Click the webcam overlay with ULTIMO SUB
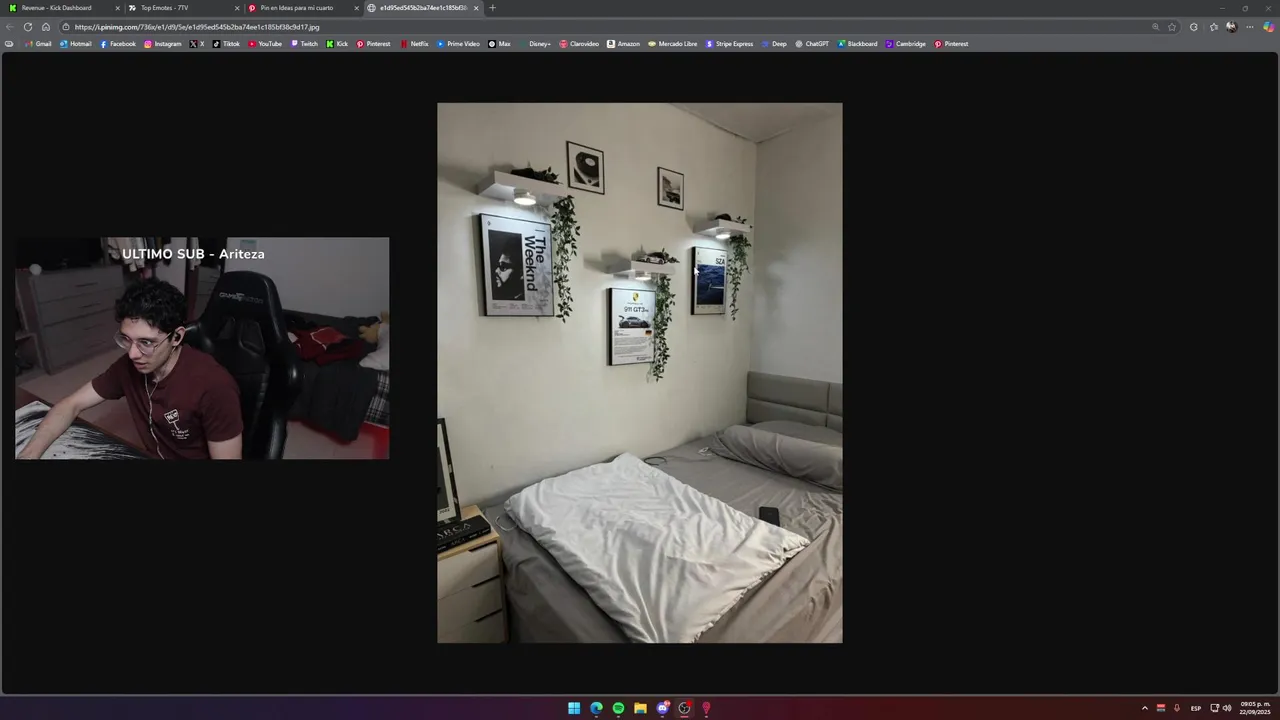Viewport: 1280px width, 720px height. point(202,348)
